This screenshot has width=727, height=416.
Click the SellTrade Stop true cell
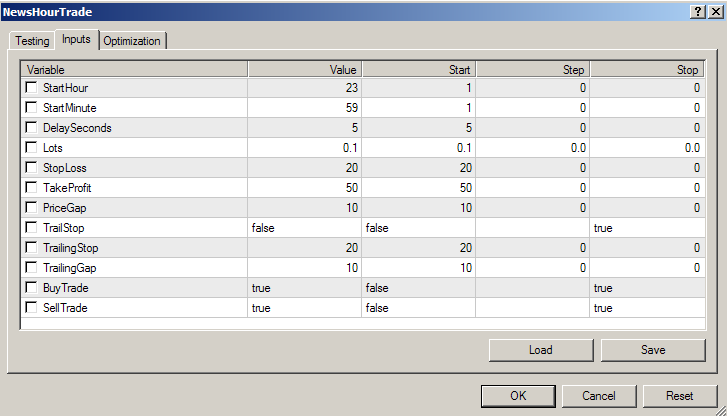(647, 308)
